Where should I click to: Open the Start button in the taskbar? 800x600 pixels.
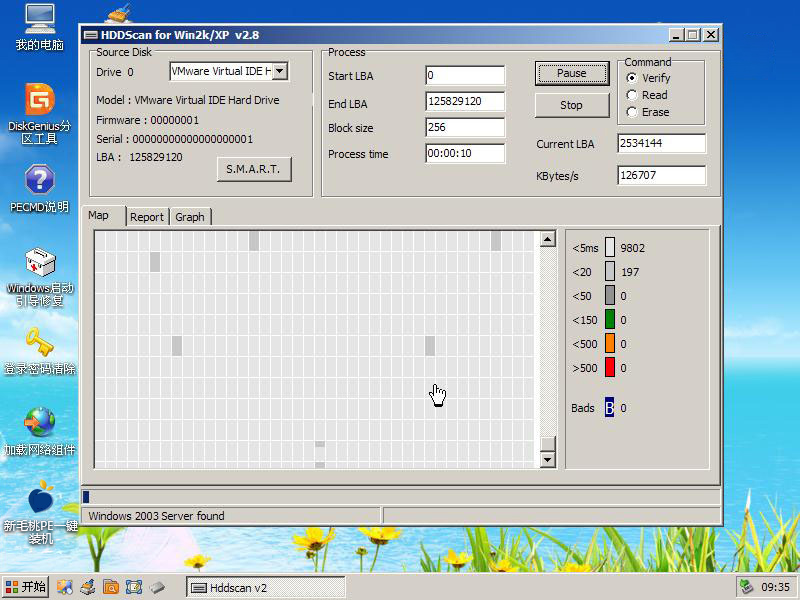coord(26,587)
